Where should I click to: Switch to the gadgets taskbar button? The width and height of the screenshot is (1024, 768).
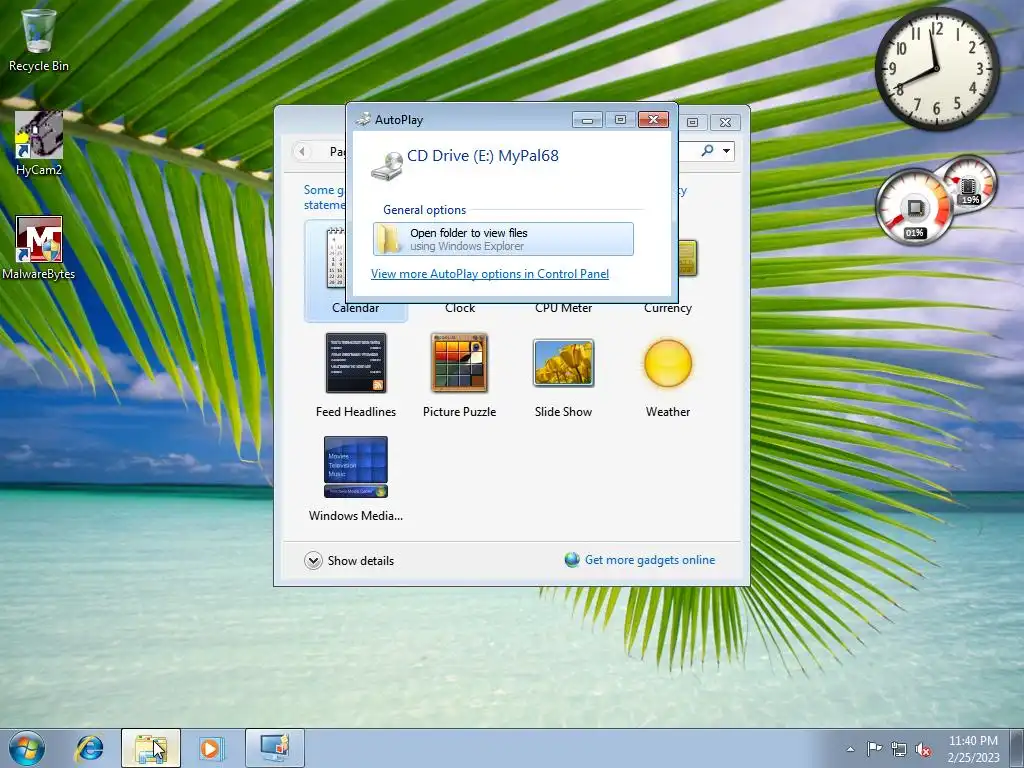(x=274, y=748)
